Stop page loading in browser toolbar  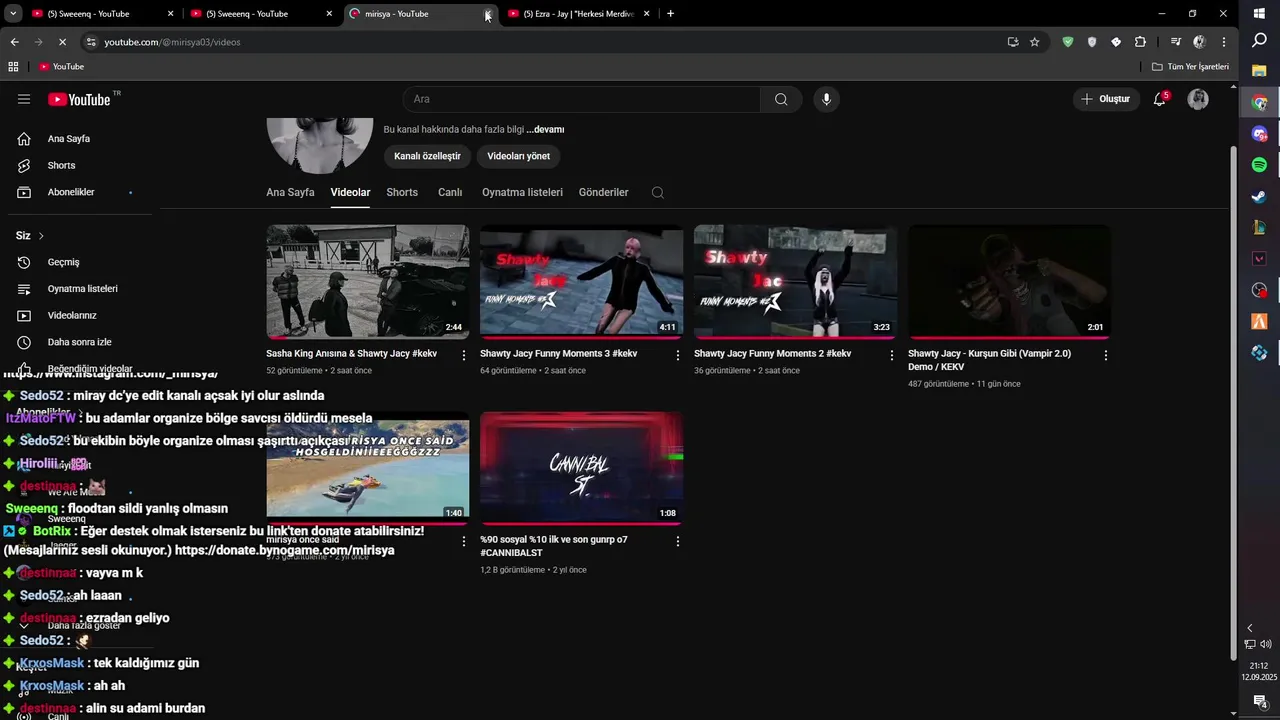[x=62, y=42]
